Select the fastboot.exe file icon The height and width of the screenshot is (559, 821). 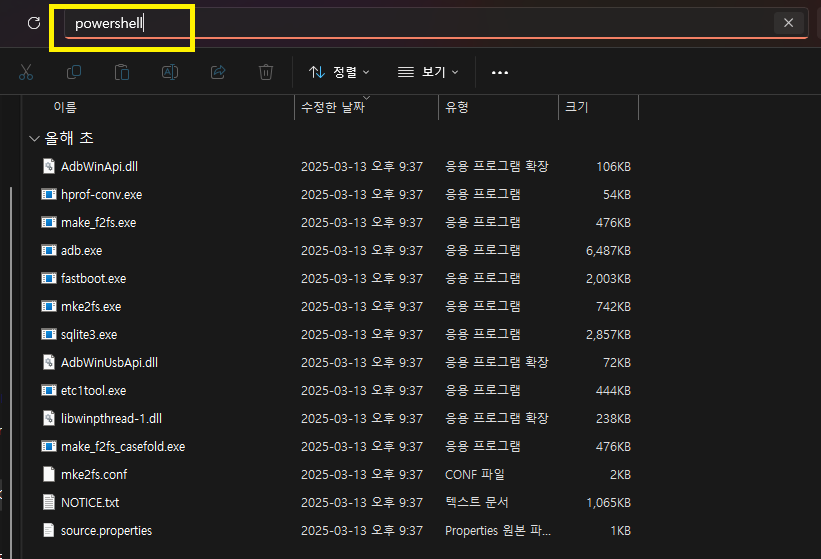49,278
